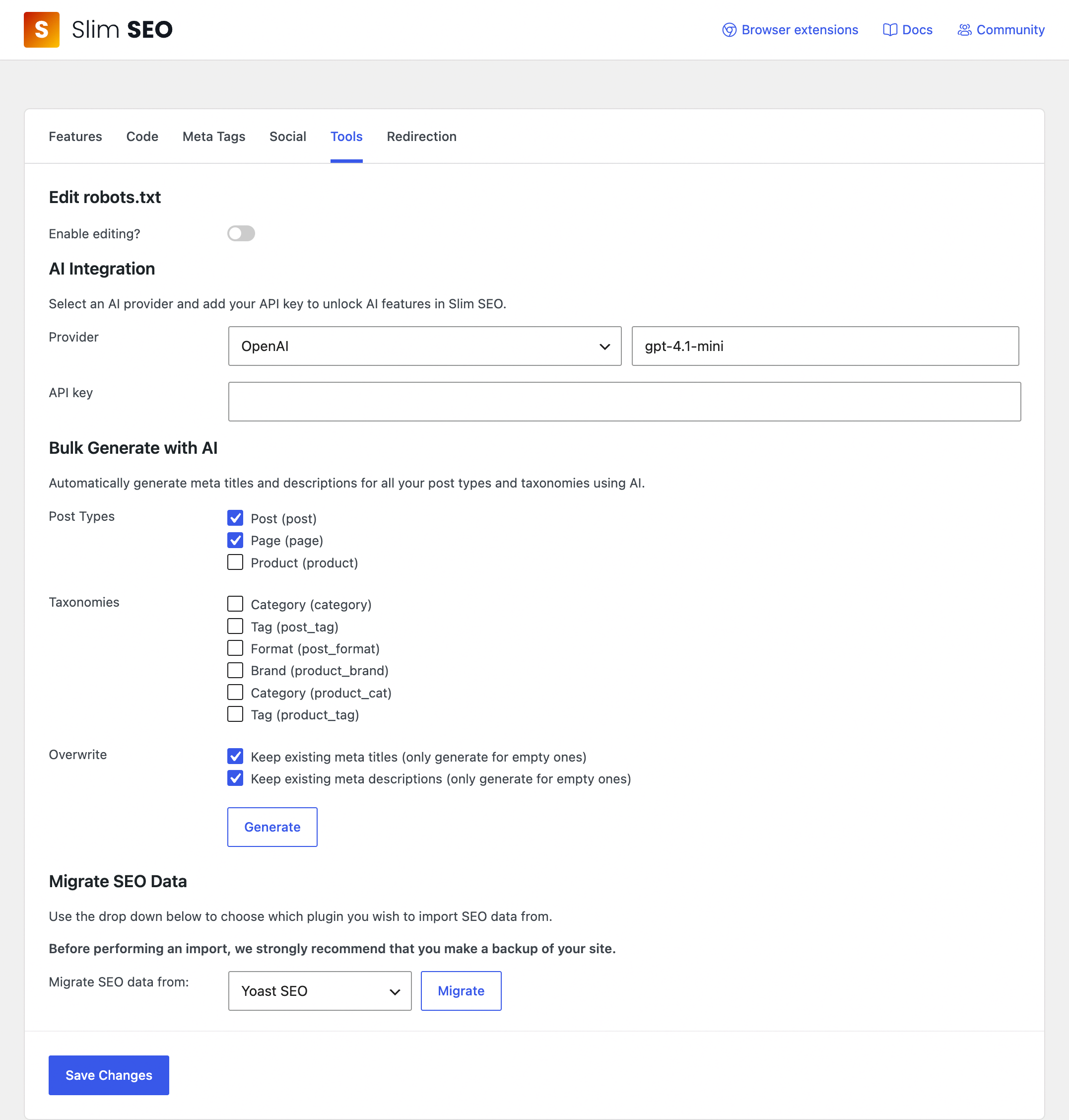Check the Tag (post_tag) checkbox
Image resolution: width=1069 pixels, height=1120 pixels.
click(x=235, y=626)
